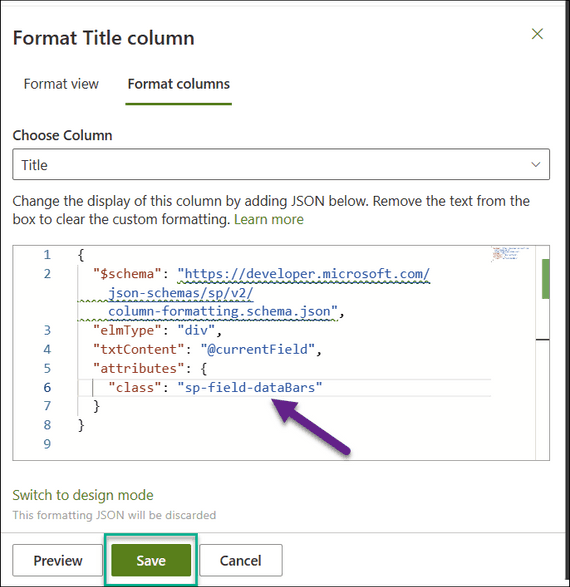The width and height of the screenshot is (570, 587).
Task: Cancel the formatting changes
Action: [241, 560]
